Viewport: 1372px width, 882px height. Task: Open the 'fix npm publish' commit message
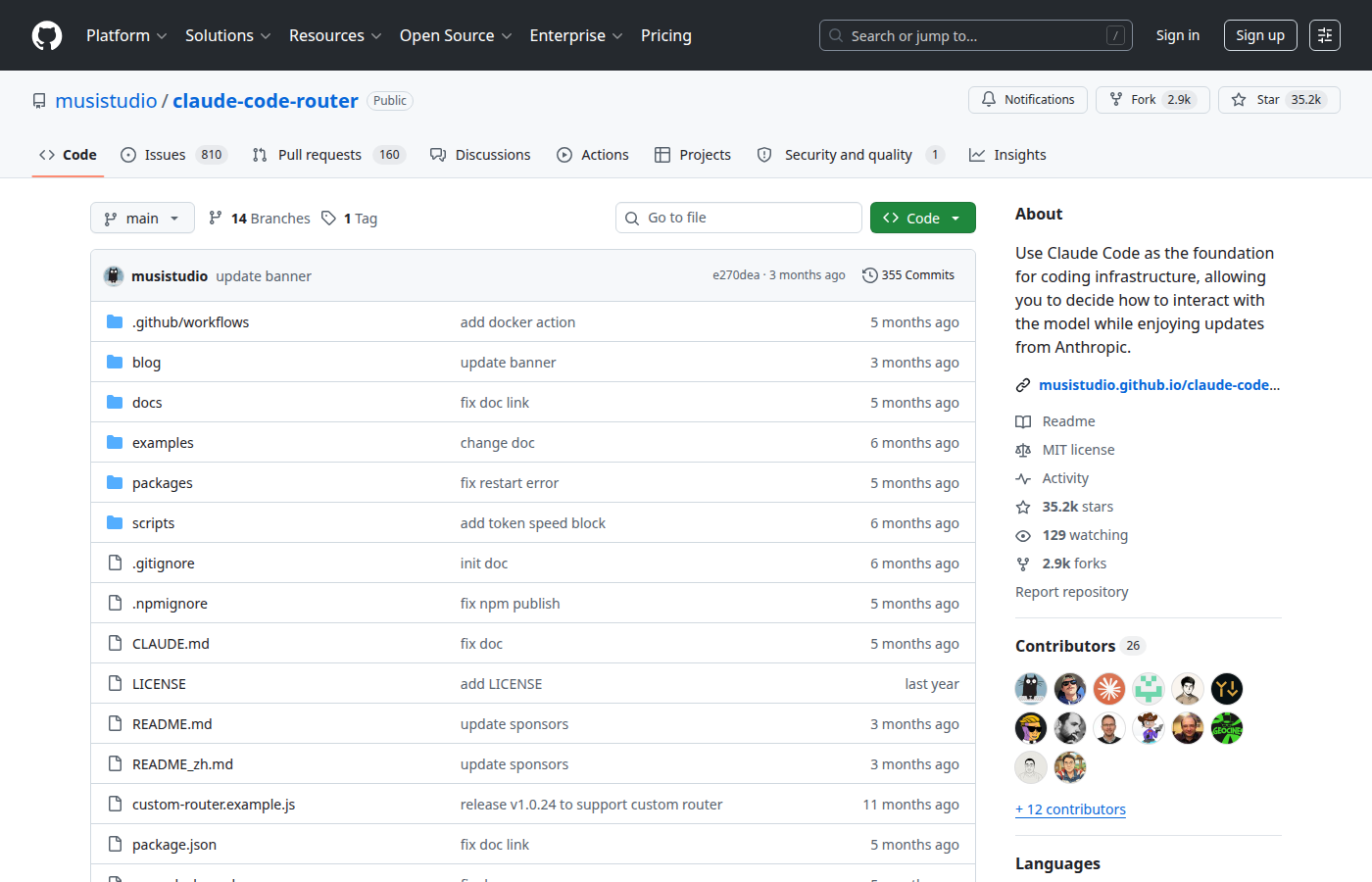(511, 604)
